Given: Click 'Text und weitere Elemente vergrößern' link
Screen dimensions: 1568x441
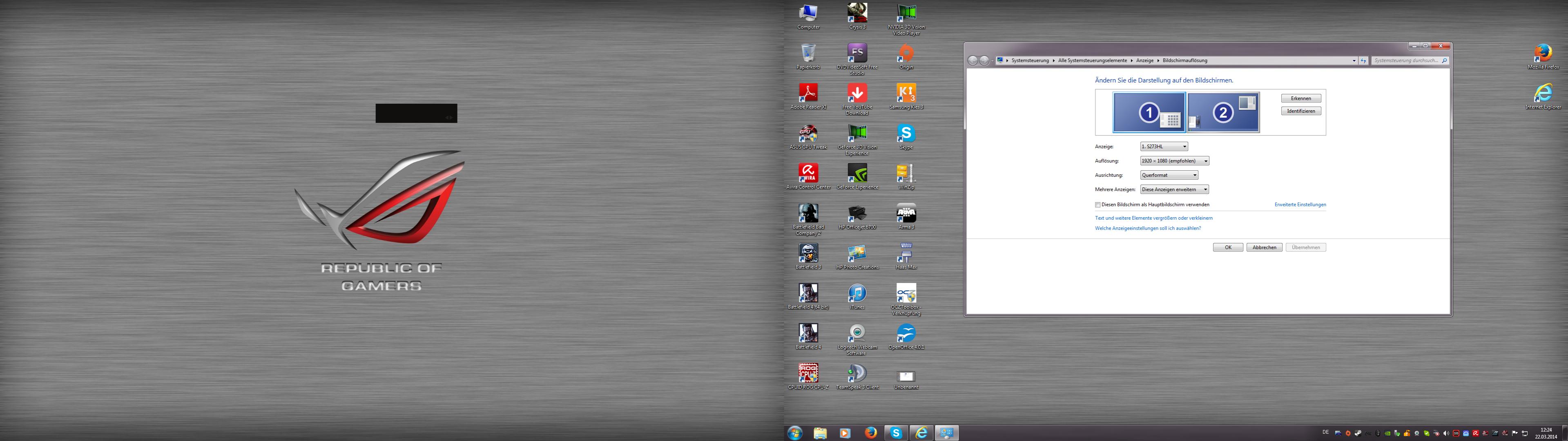Looking at the screenshot, I should (1153, 218).
